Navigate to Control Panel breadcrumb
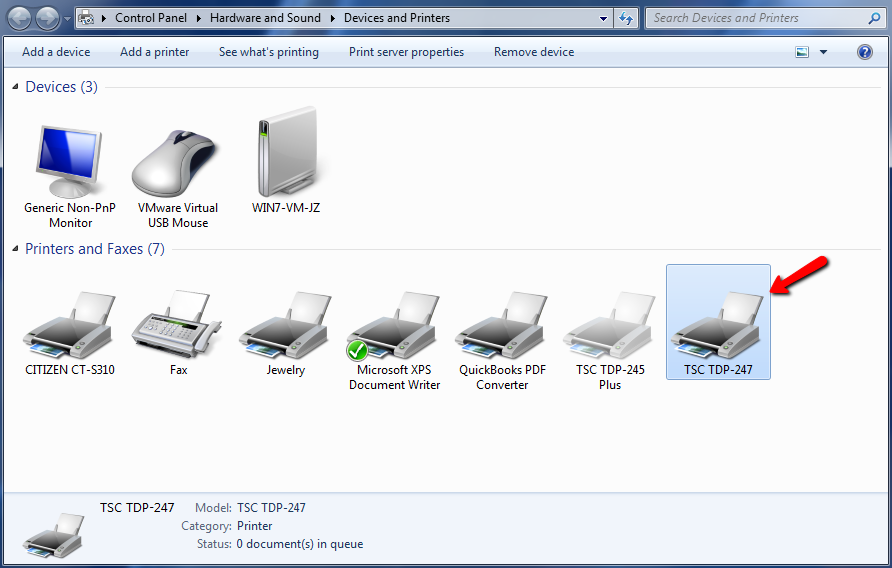The image size is (892, 568). 151,18
